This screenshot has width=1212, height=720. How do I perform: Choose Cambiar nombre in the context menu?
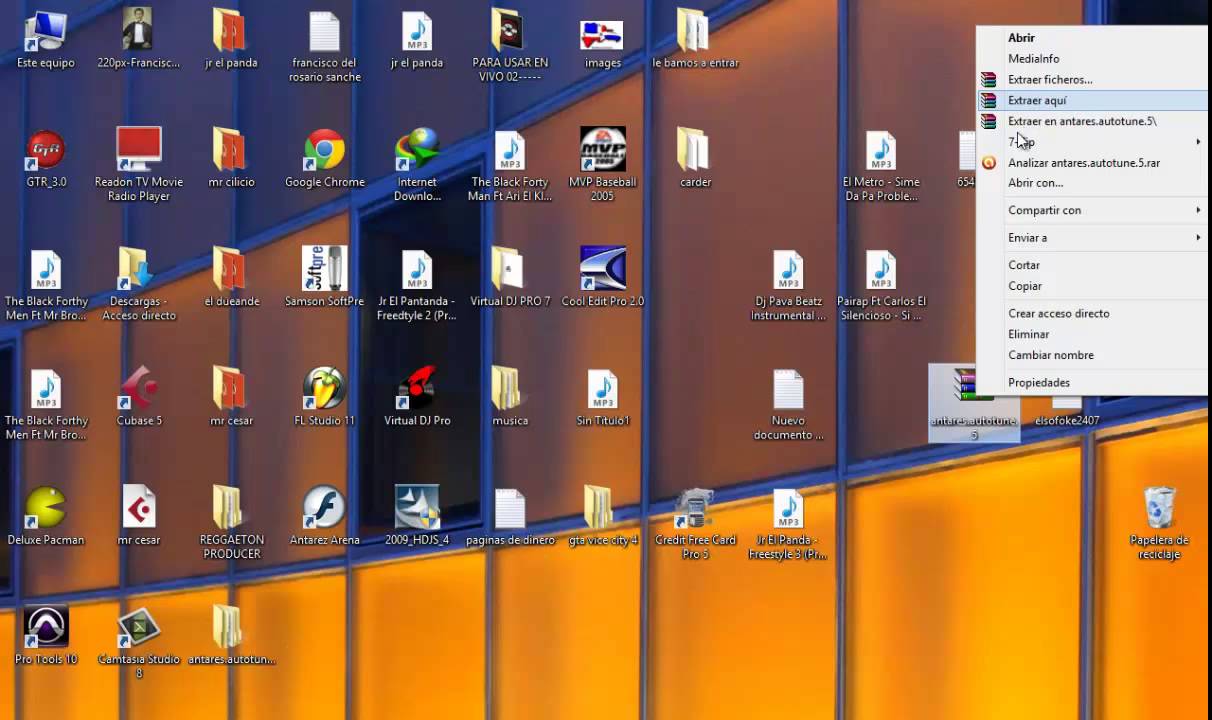coord(1092,355)
